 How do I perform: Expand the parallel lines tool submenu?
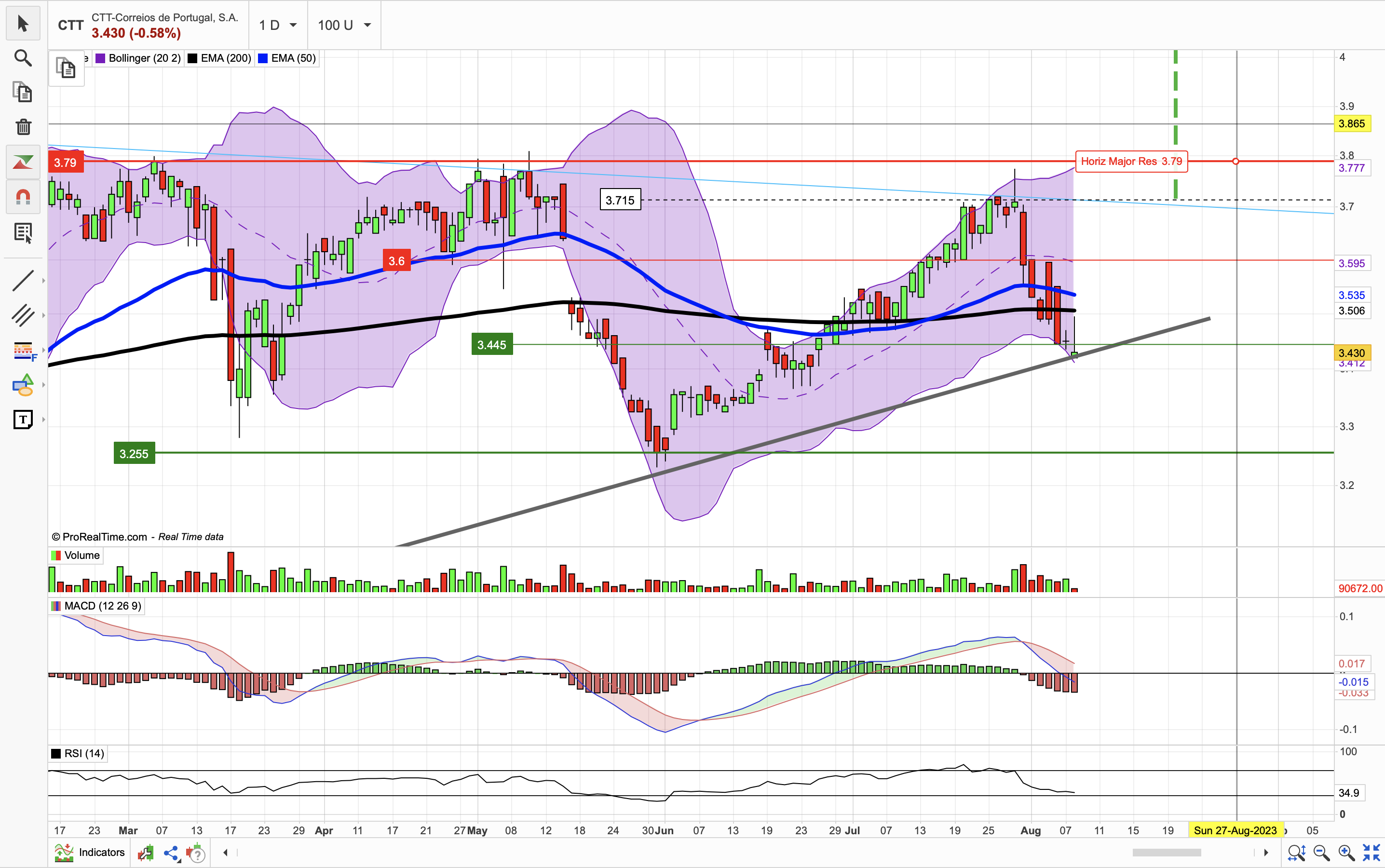pyautogui.click(x=43, y=315)
